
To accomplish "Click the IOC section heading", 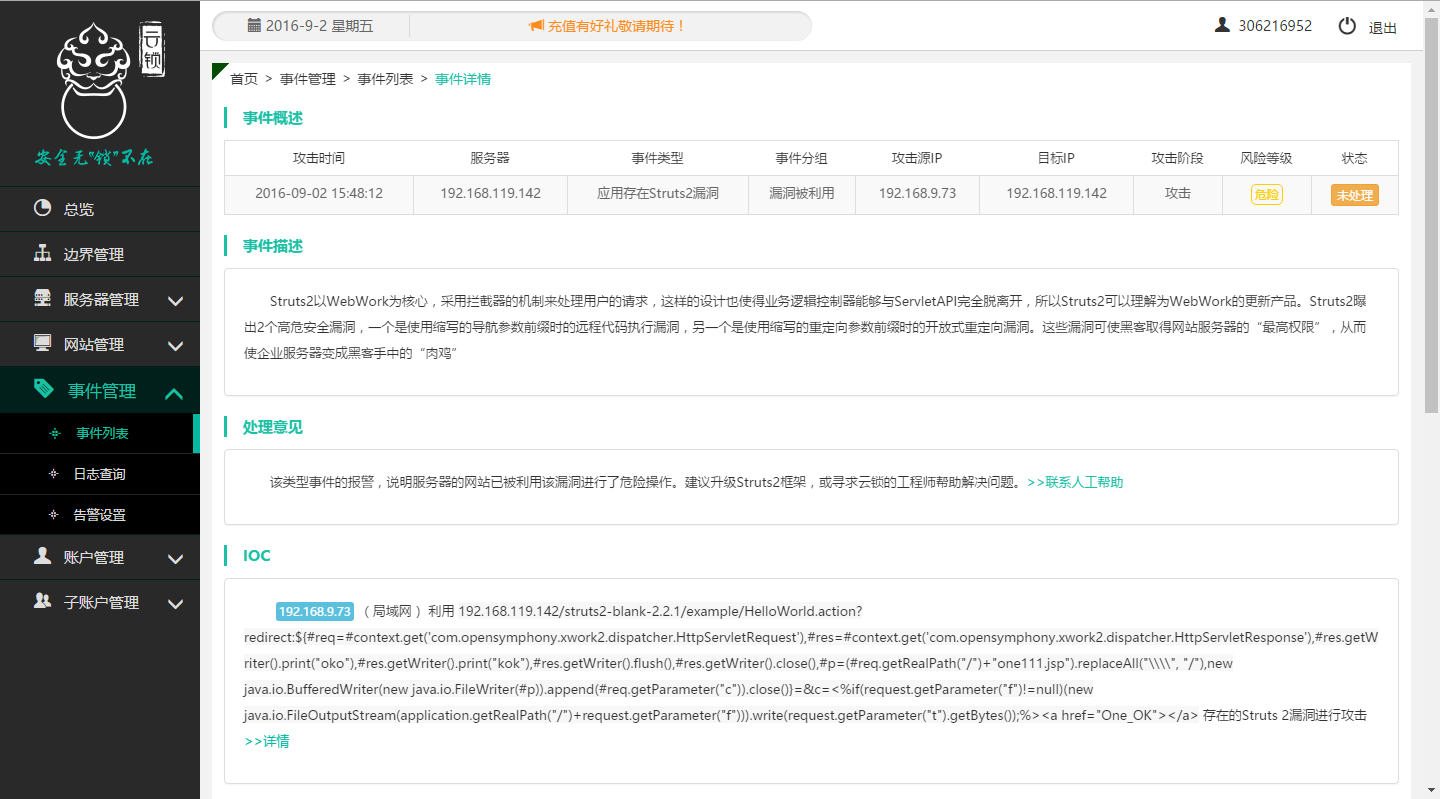I will (x=257, y=556).
